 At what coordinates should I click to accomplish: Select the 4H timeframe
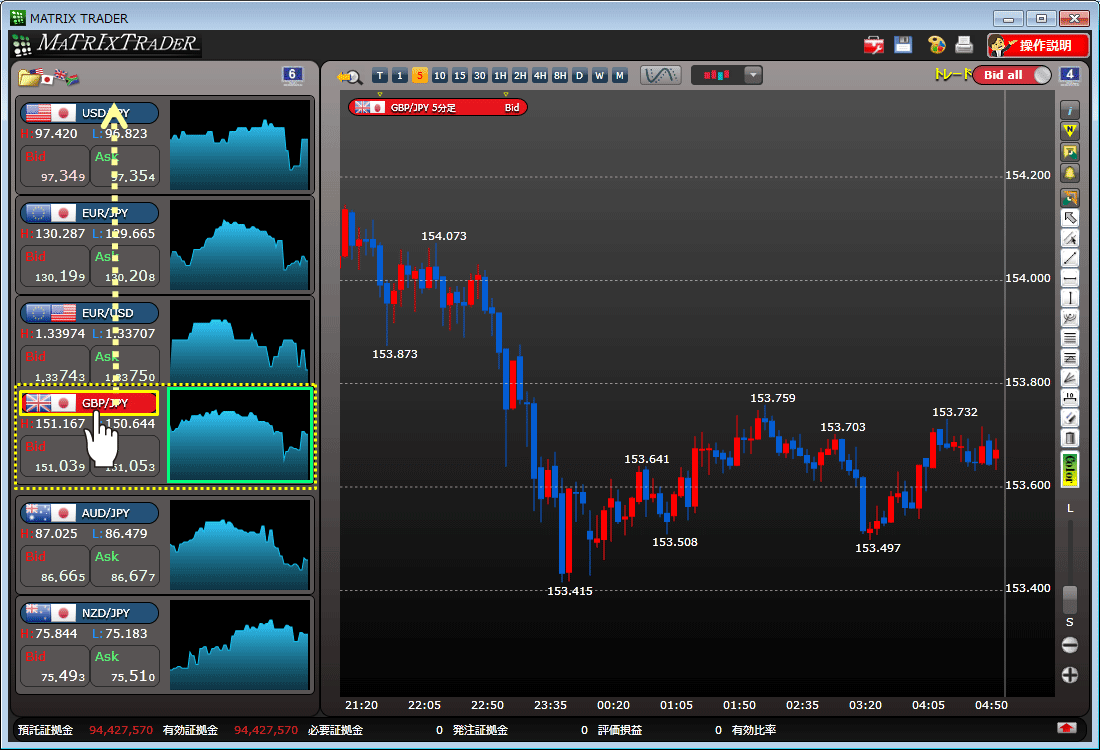click(539, 76)
